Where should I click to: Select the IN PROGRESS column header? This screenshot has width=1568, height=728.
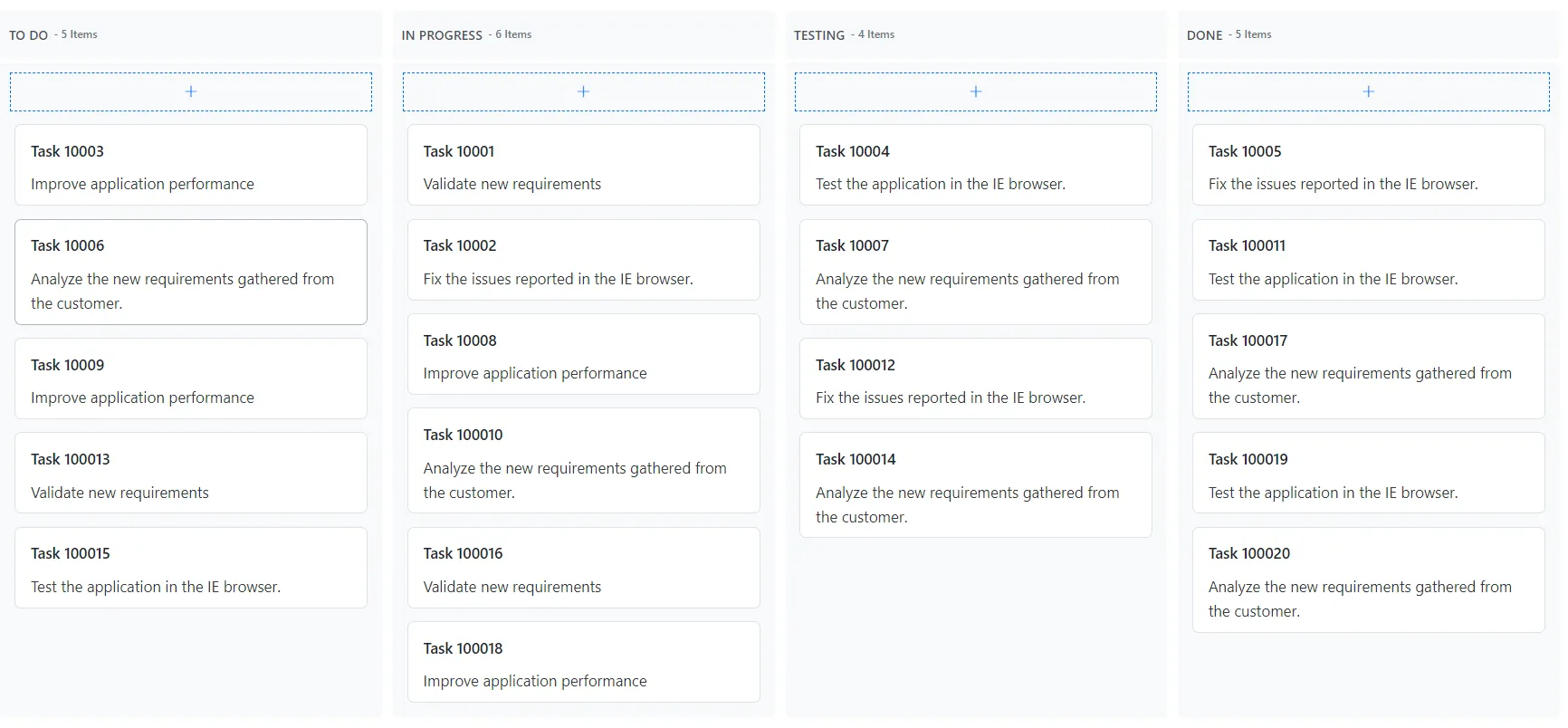(584, 34)
